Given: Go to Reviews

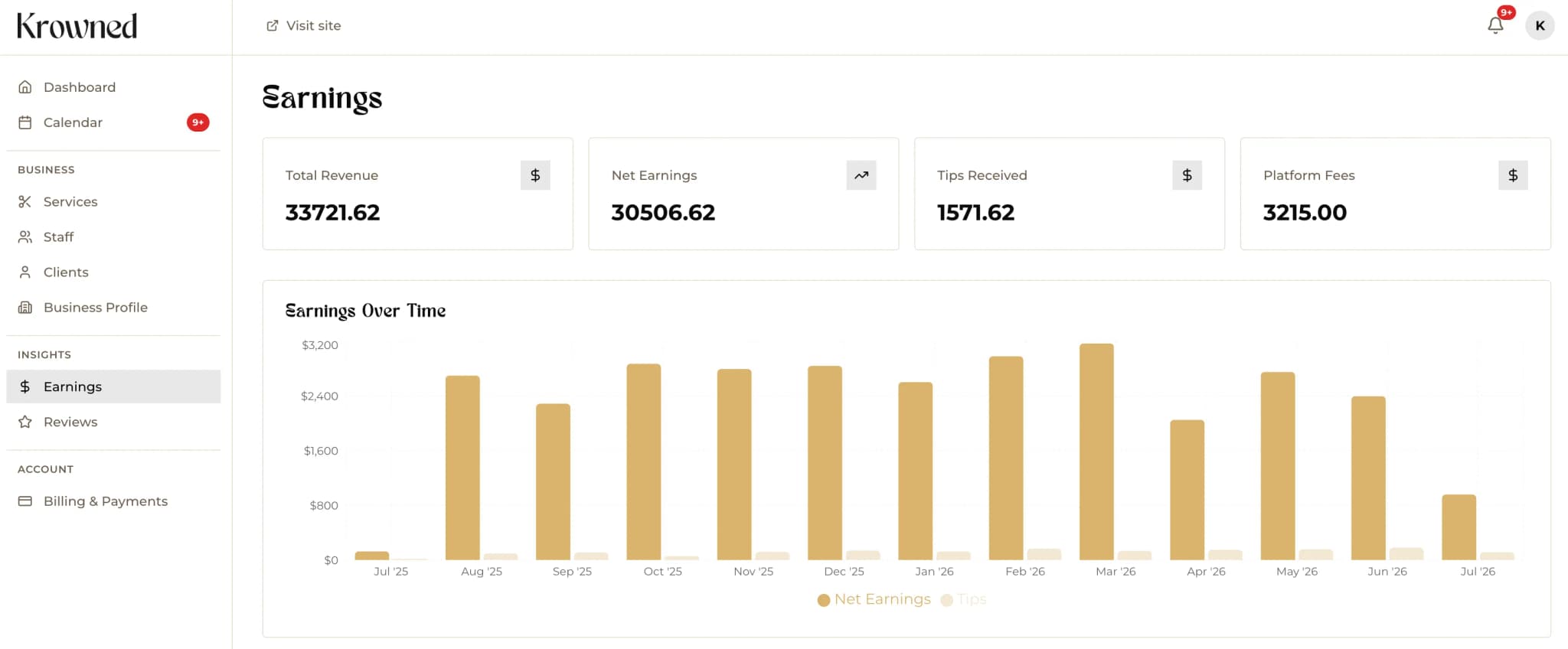Looking at the screenshot, I should click(x=113, y=422).
